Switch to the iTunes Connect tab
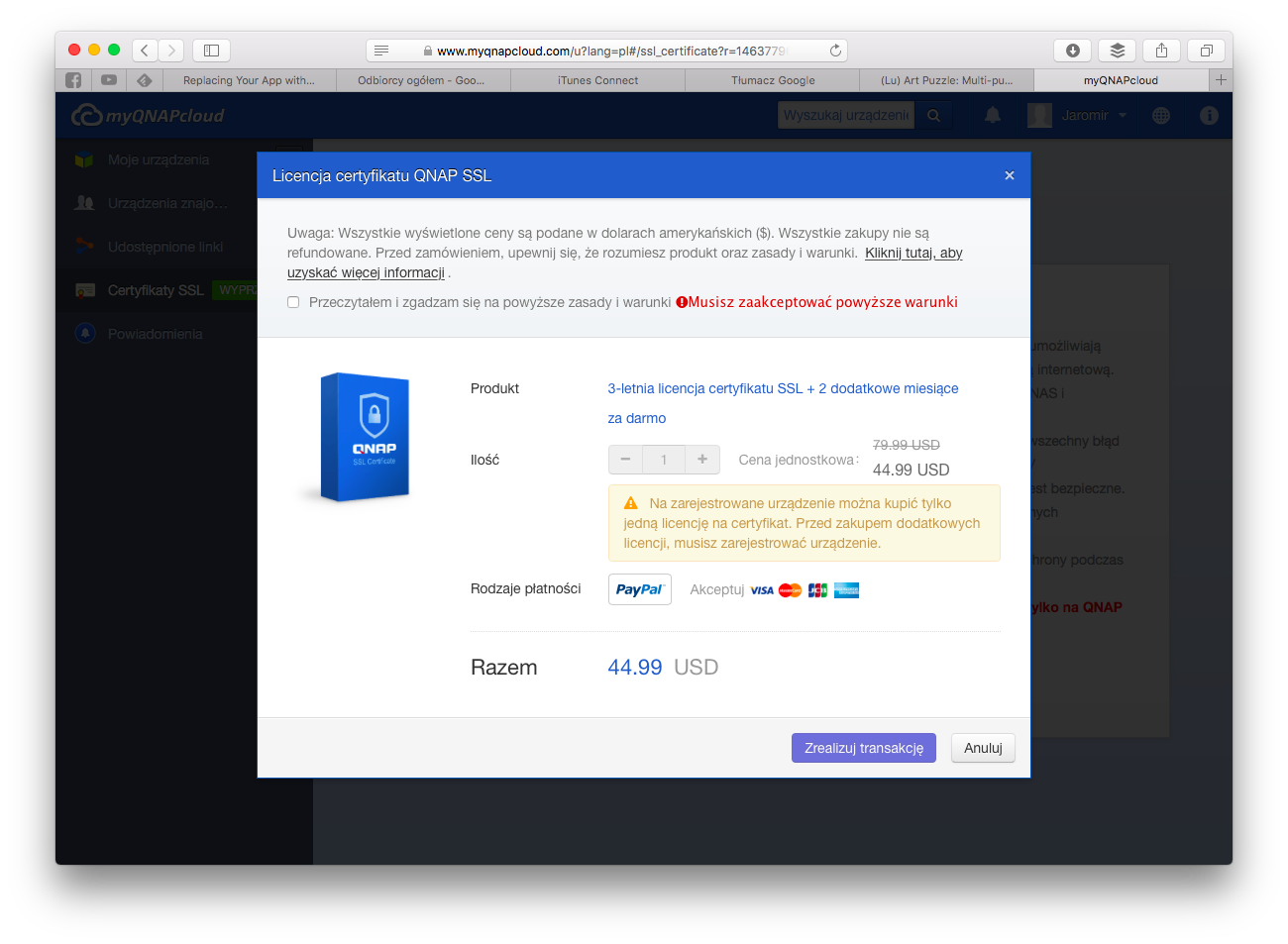1288x944 pixels. (597, 80)
